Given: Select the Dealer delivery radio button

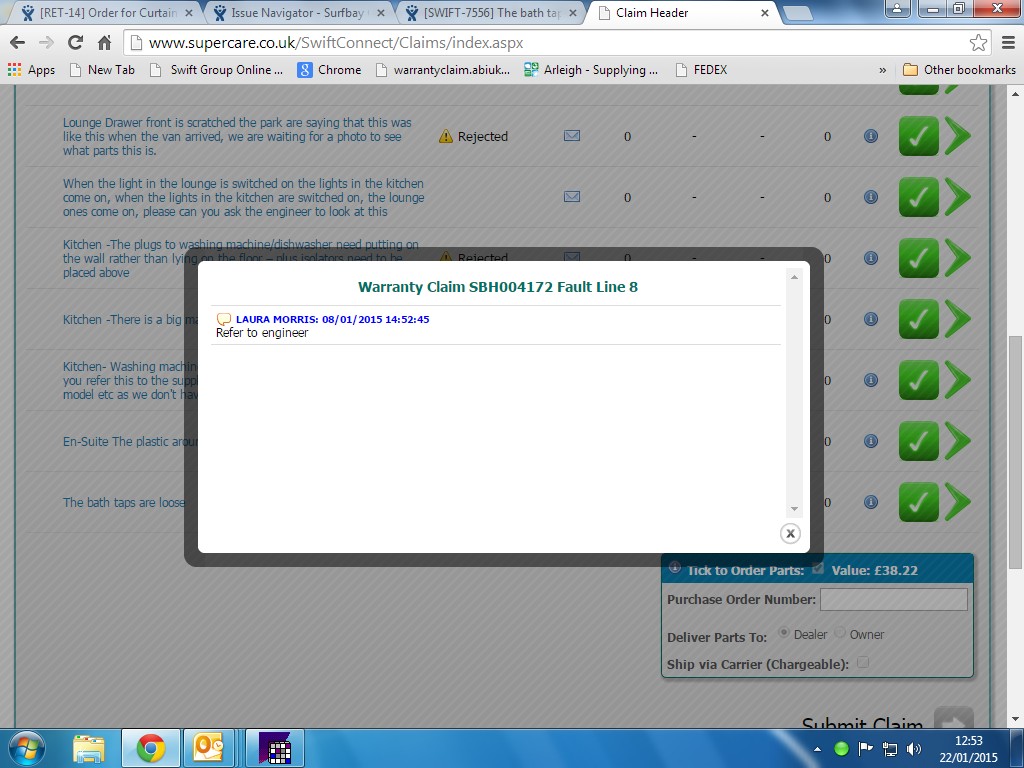Looking at the screenshot, I should click(x=784, y=633).
